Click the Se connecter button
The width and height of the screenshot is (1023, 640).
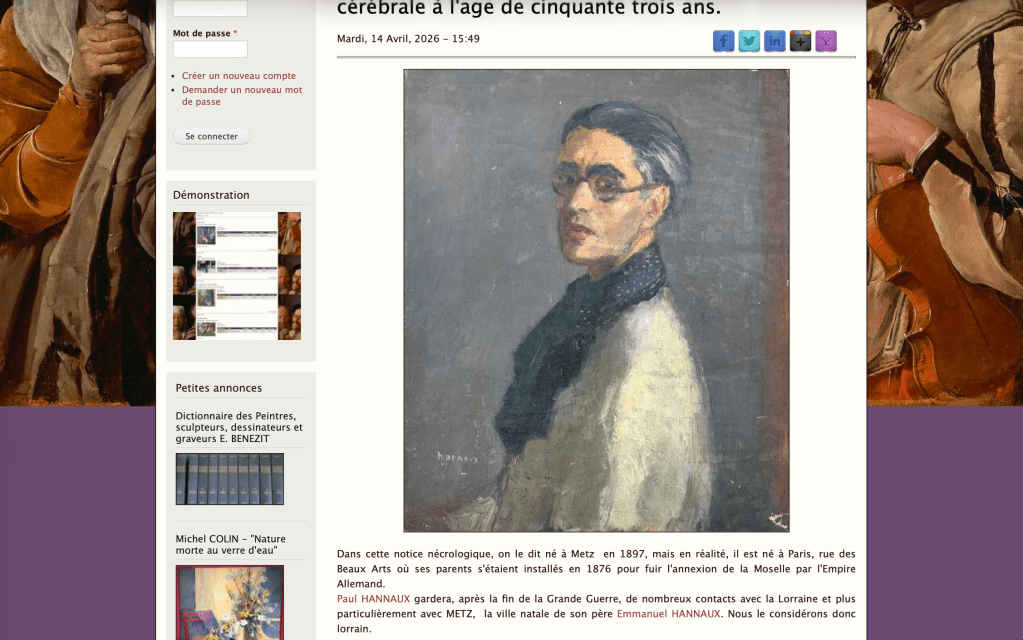(211, 136)
